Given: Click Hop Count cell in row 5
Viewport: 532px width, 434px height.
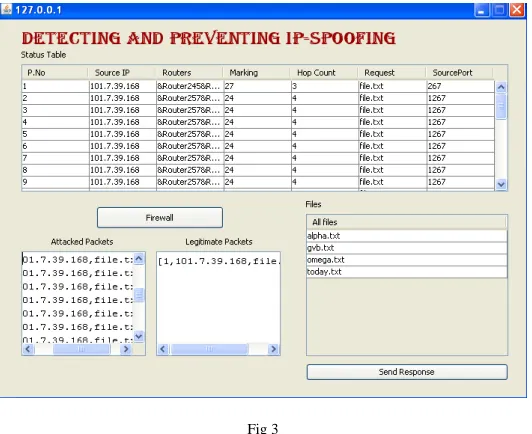Looking at the screenshot, I should pos(325,134).
